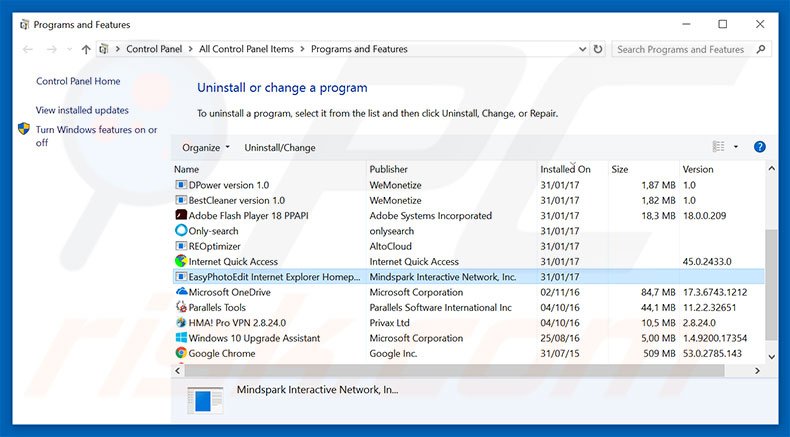This screenshot has height=437, width=790.
Task: Sort by Version column header
Action: [722, 169]
